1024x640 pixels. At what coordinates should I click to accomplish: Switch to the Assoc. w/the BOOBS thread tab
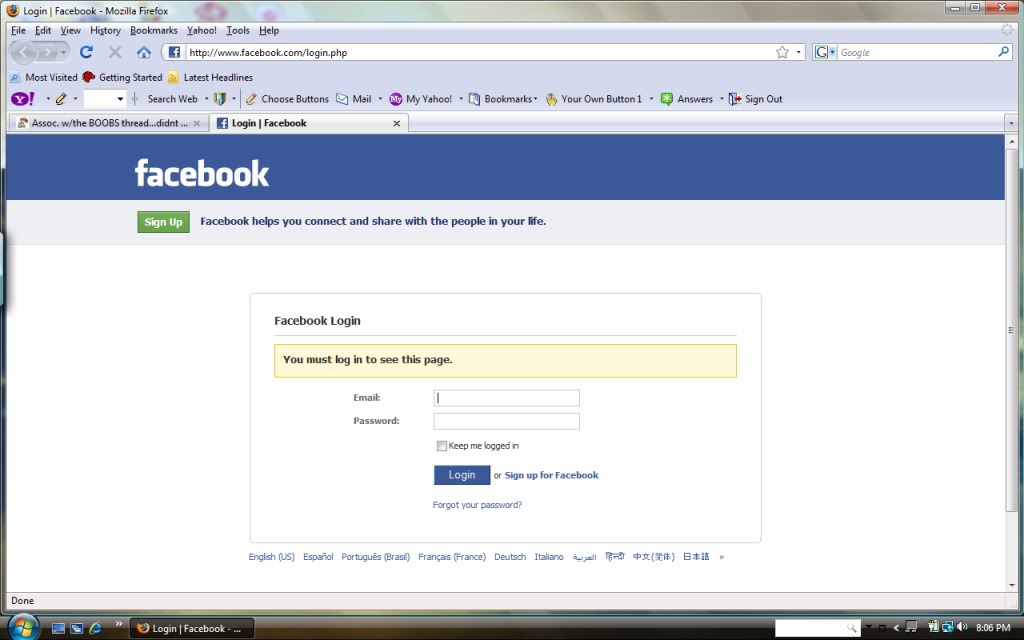click(102, 123)
